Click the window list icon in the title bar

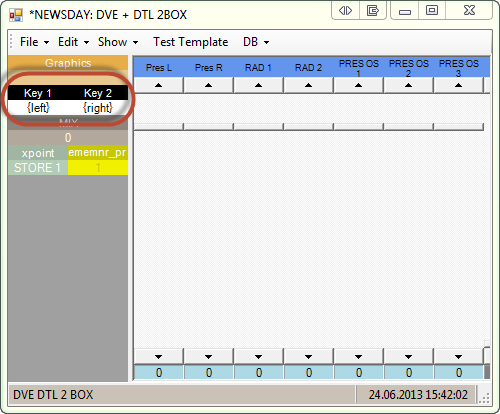tap(373, 11)
